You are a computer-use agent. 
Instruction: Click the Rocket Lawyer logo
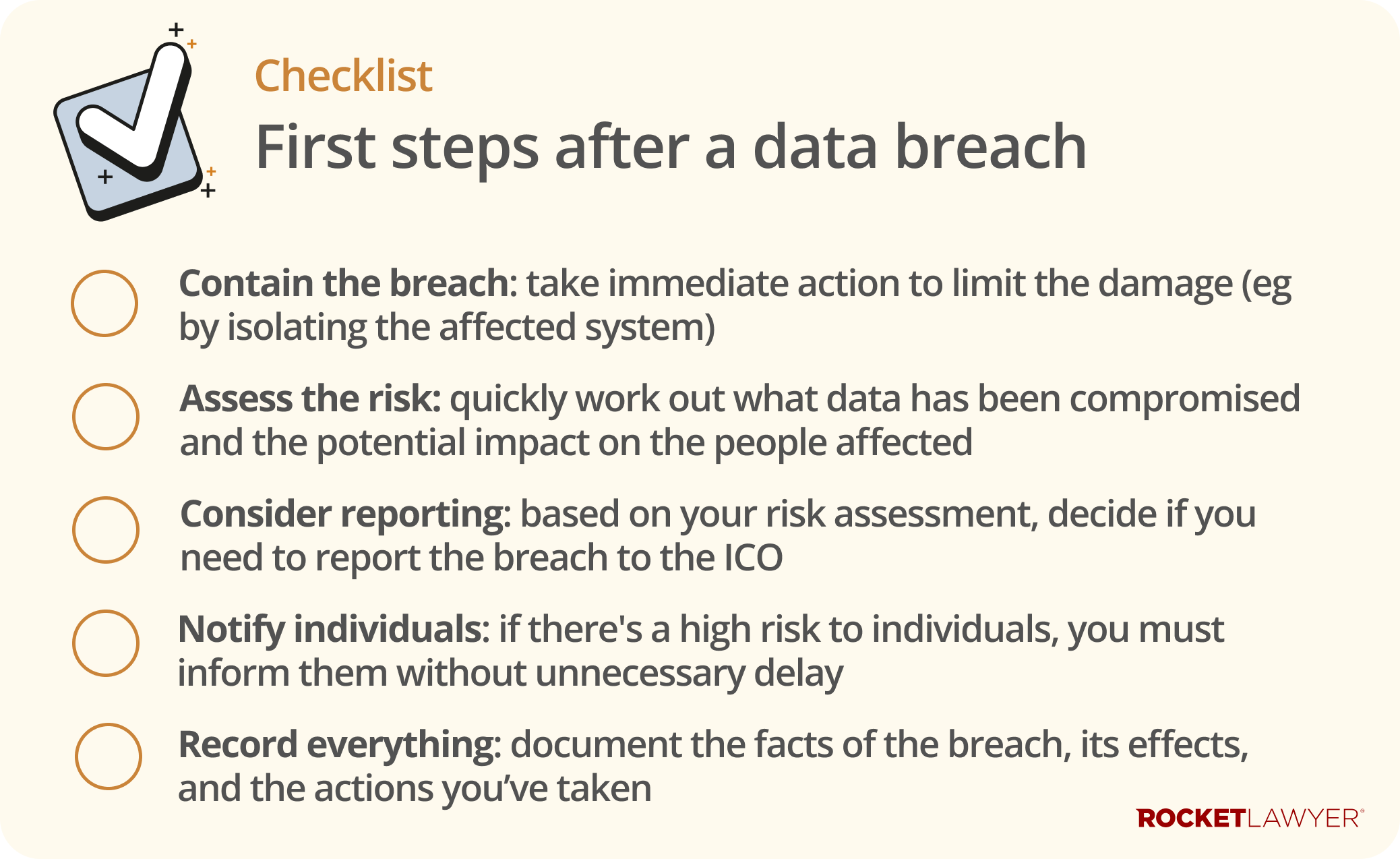pos(1250,818)
